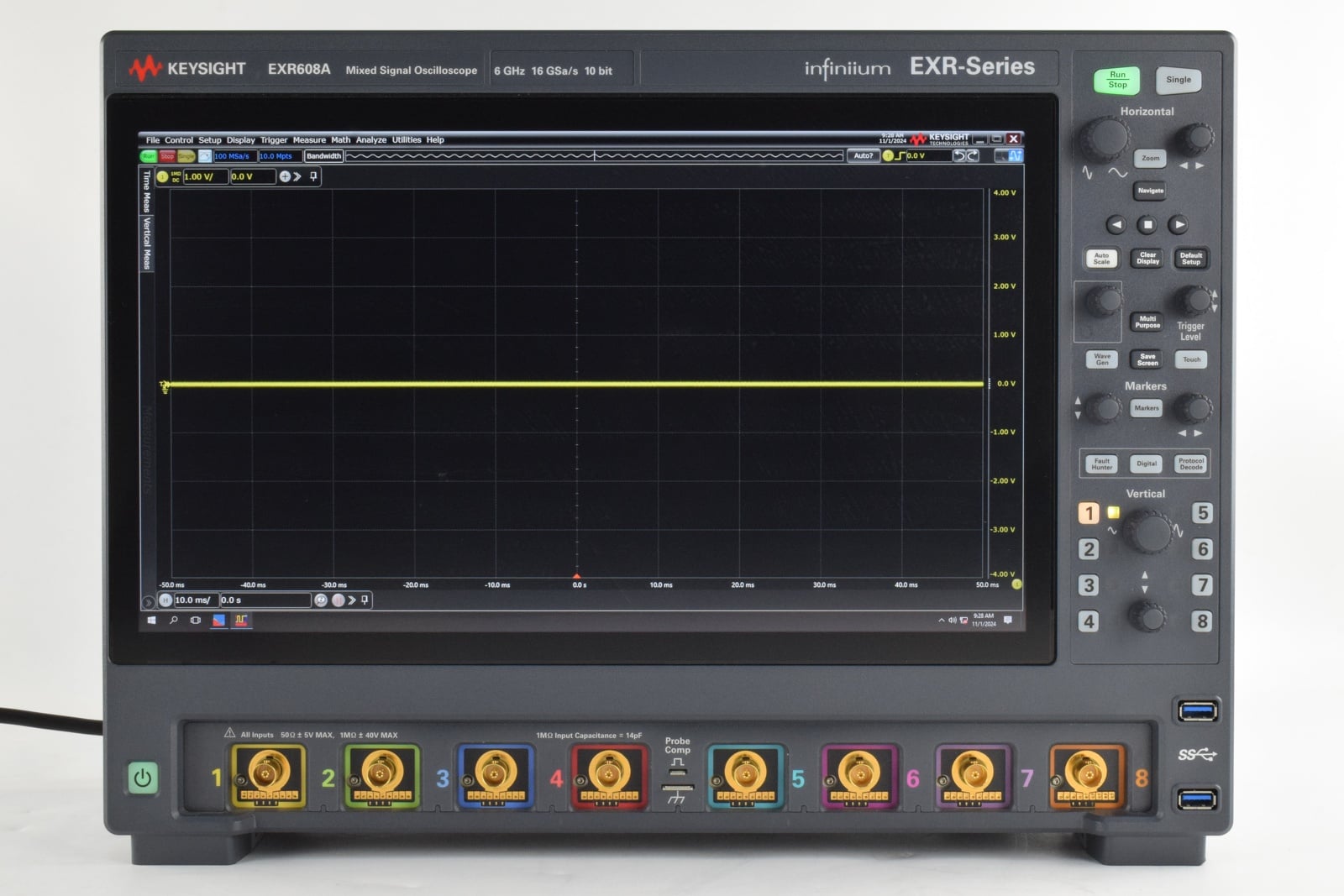
Task: Open the File menu
Action: [x=152, y=140]
